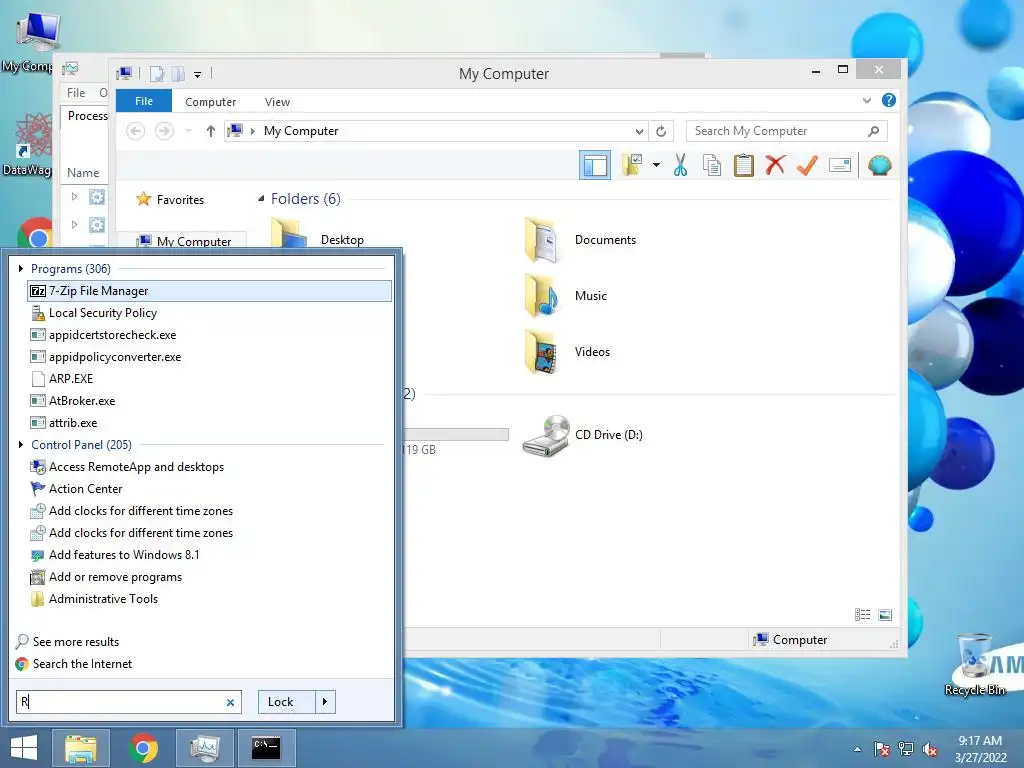Select attrib.exe result
The image size is (1024, 768).
[x=210, y=423]
